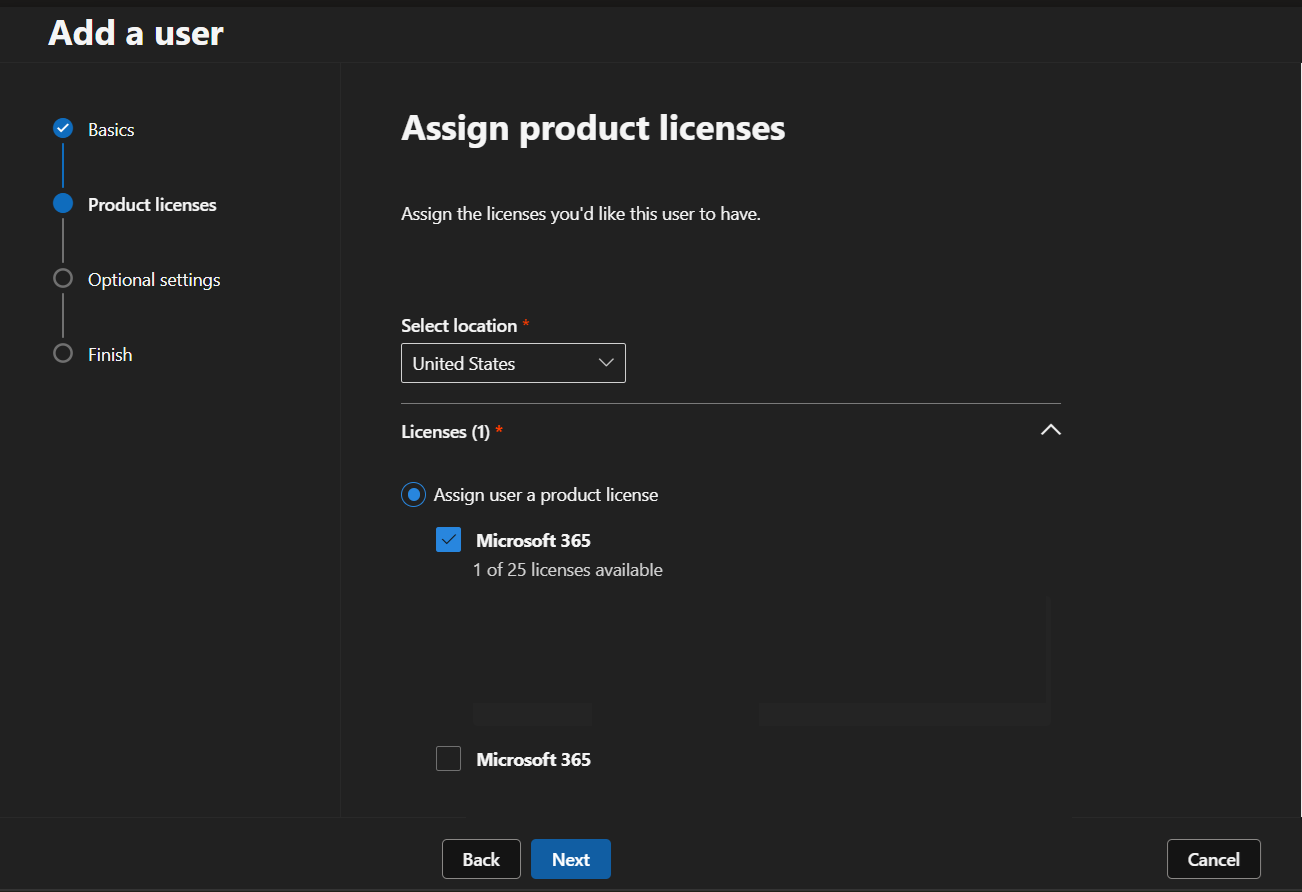Click the Back button
The width and height of the screenshot is (1302, 892).
coord(481,859)
